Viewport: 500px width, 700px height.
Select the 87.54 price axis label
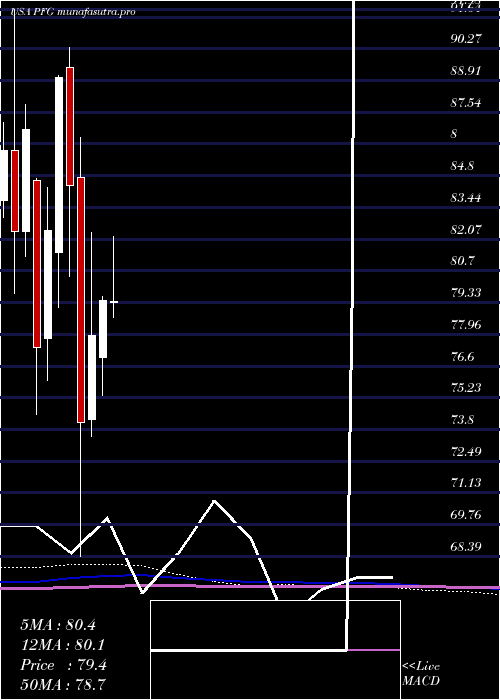[466, 103]
